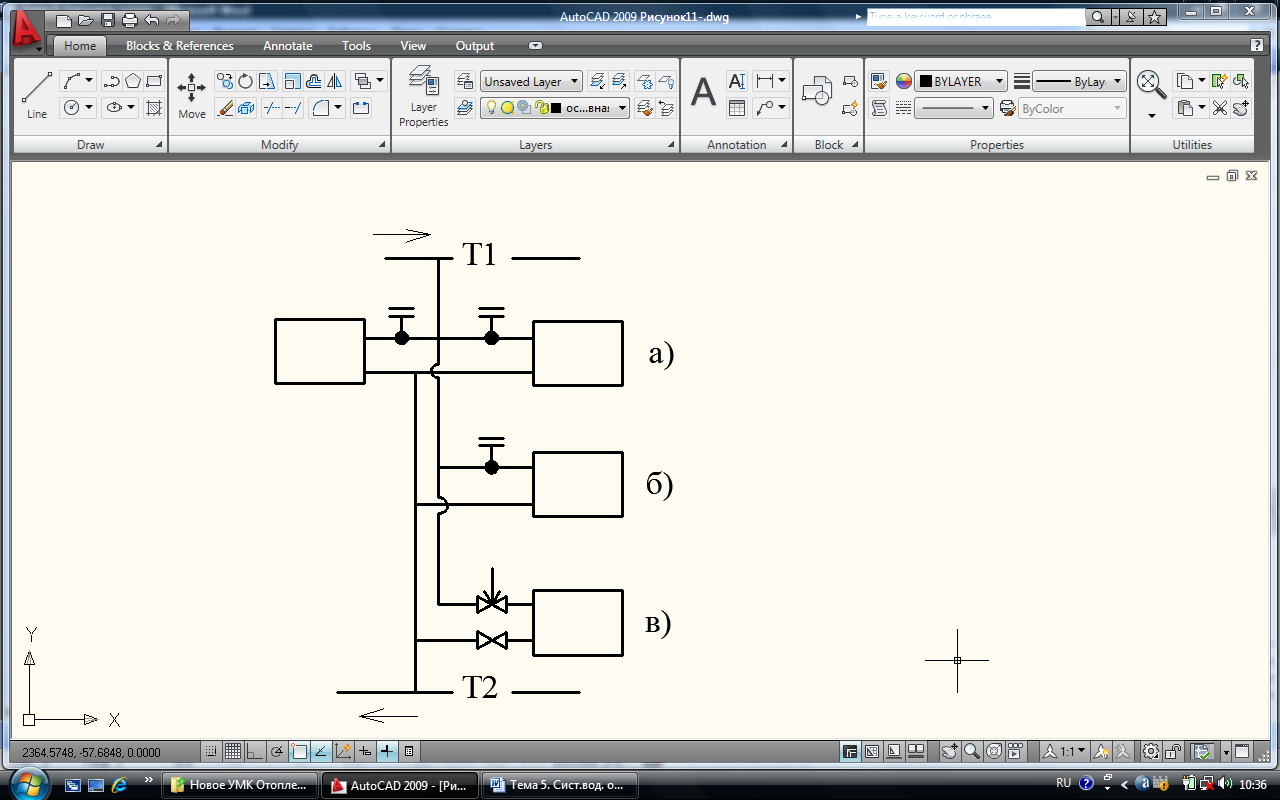Click the Quick Select icon in Utilities
The width and height of the screenshot is (1280, 800).
click(x=1219, y=81)
